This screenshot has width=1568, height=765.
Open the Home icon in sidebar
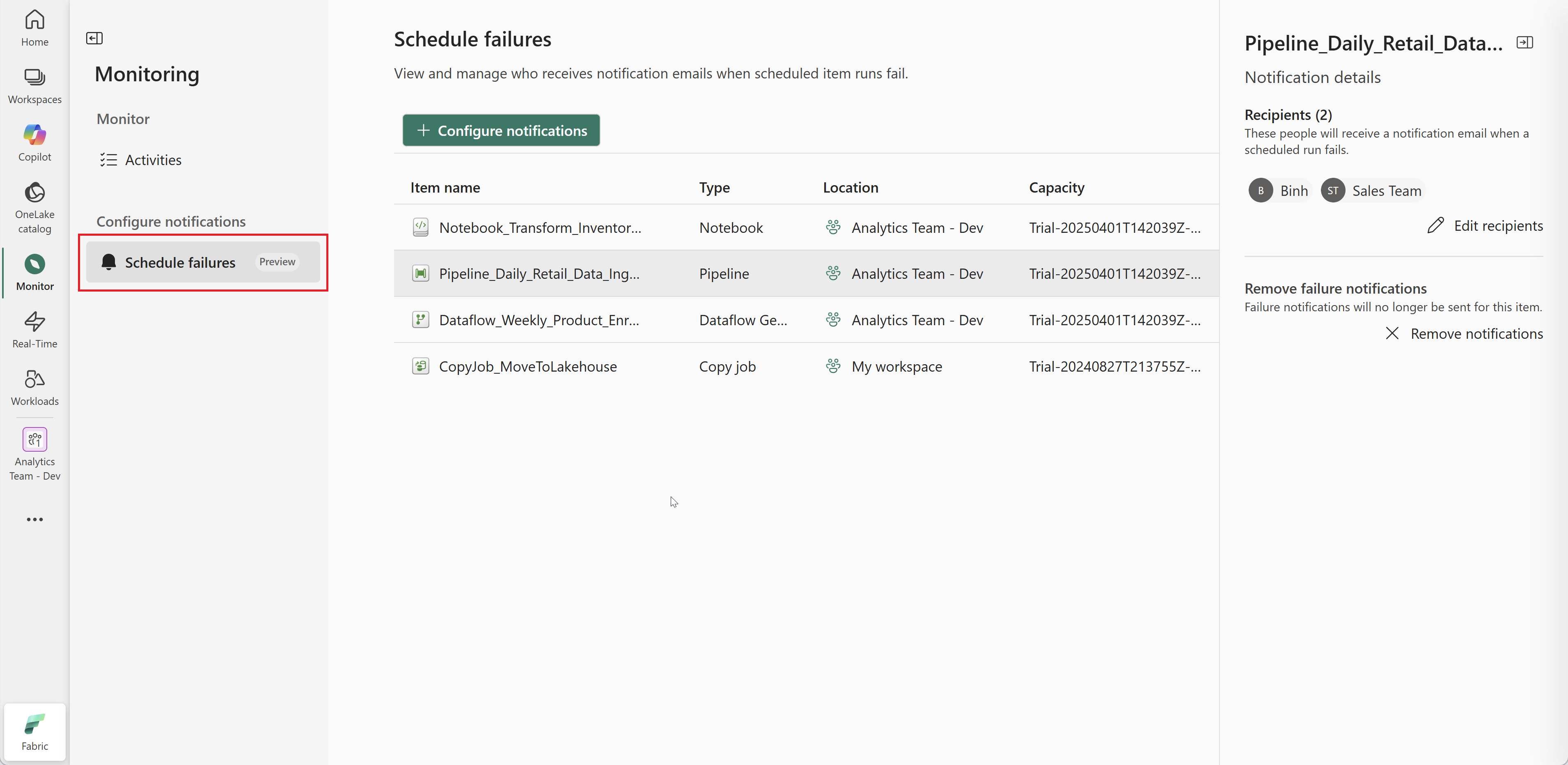tap(35, 28)
